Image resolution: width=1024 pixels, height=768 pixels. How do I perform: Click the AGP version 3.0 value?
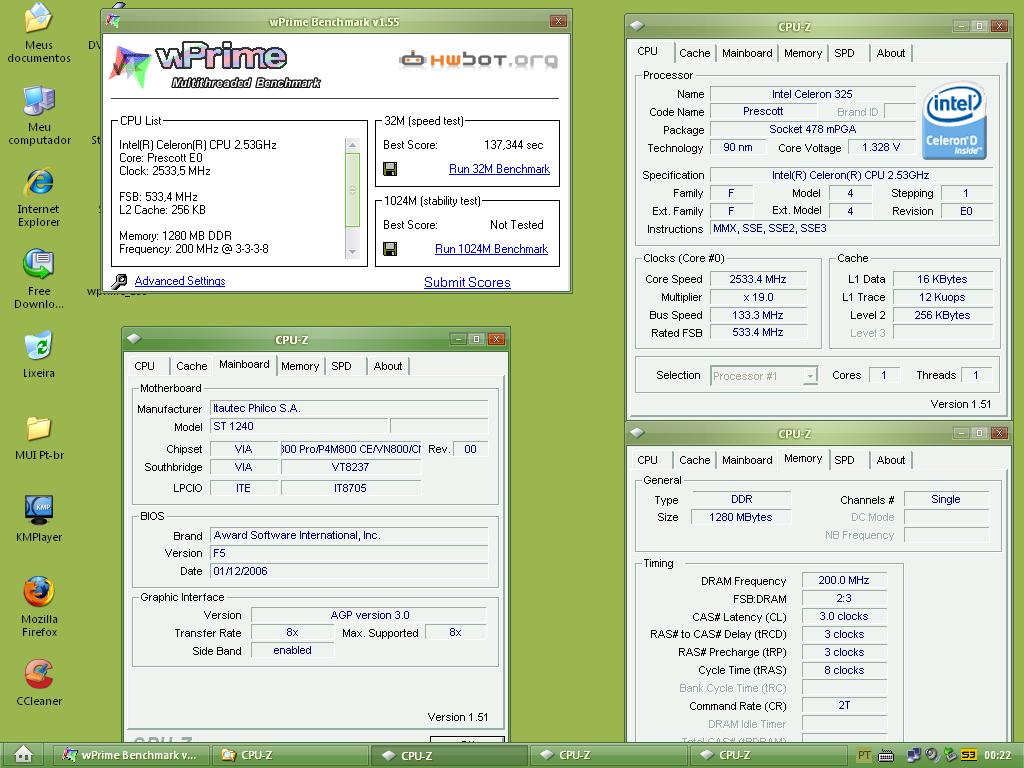coord(370,615)
